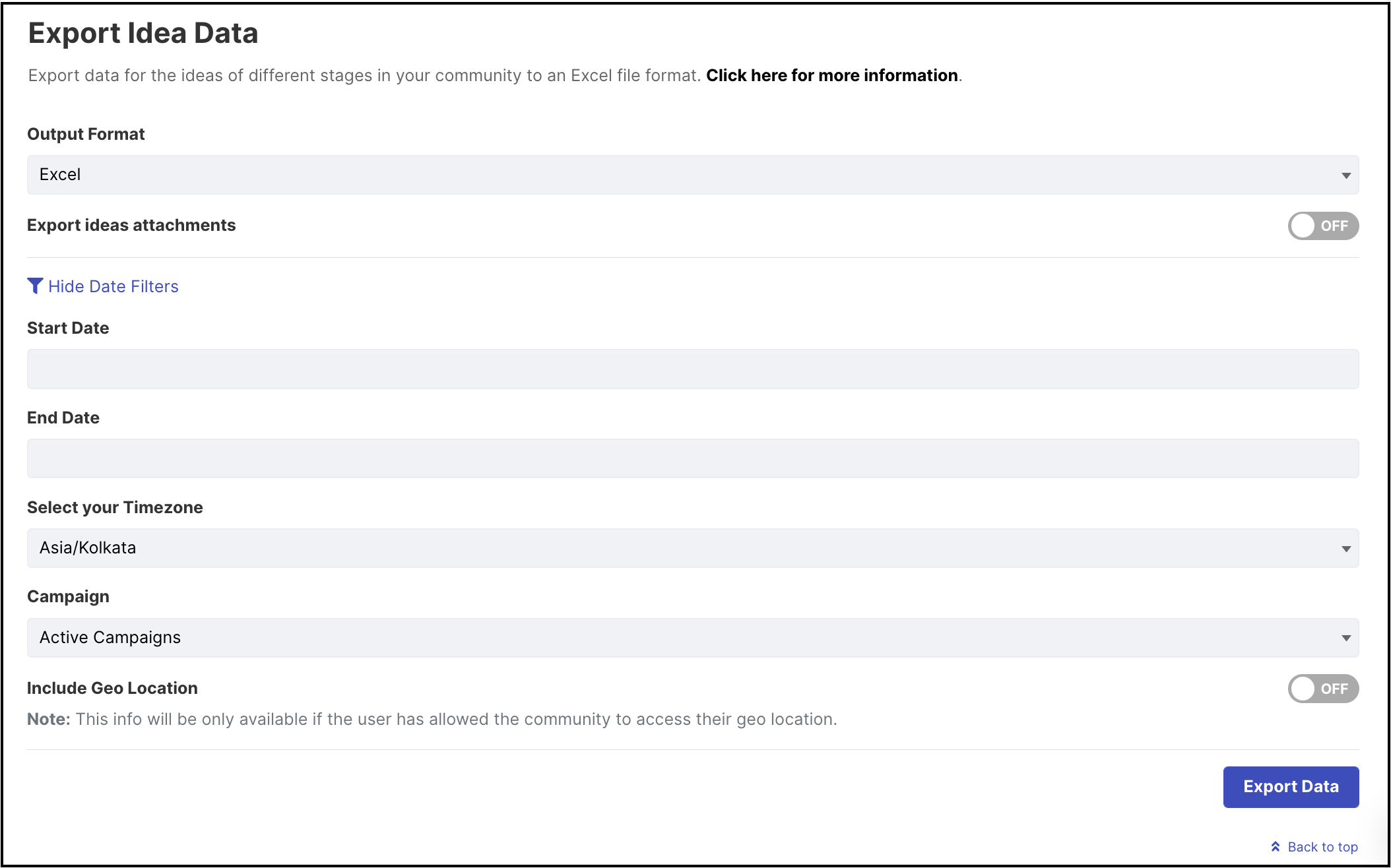Expand the Asia/Kolkata timezone dropdown
This screenshot has height=868, width=1391.
point(693,548)
